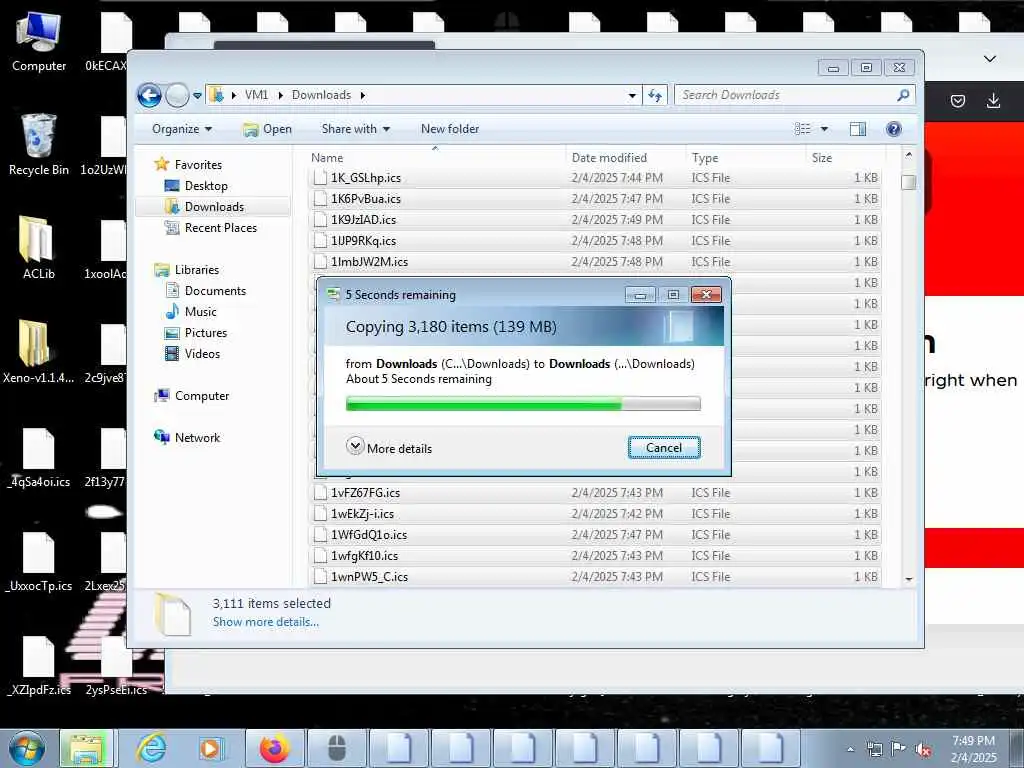Screen dimensions: 1024x768
Task: Click VM1 in the address breadcrumb
Action: [256, 95]
